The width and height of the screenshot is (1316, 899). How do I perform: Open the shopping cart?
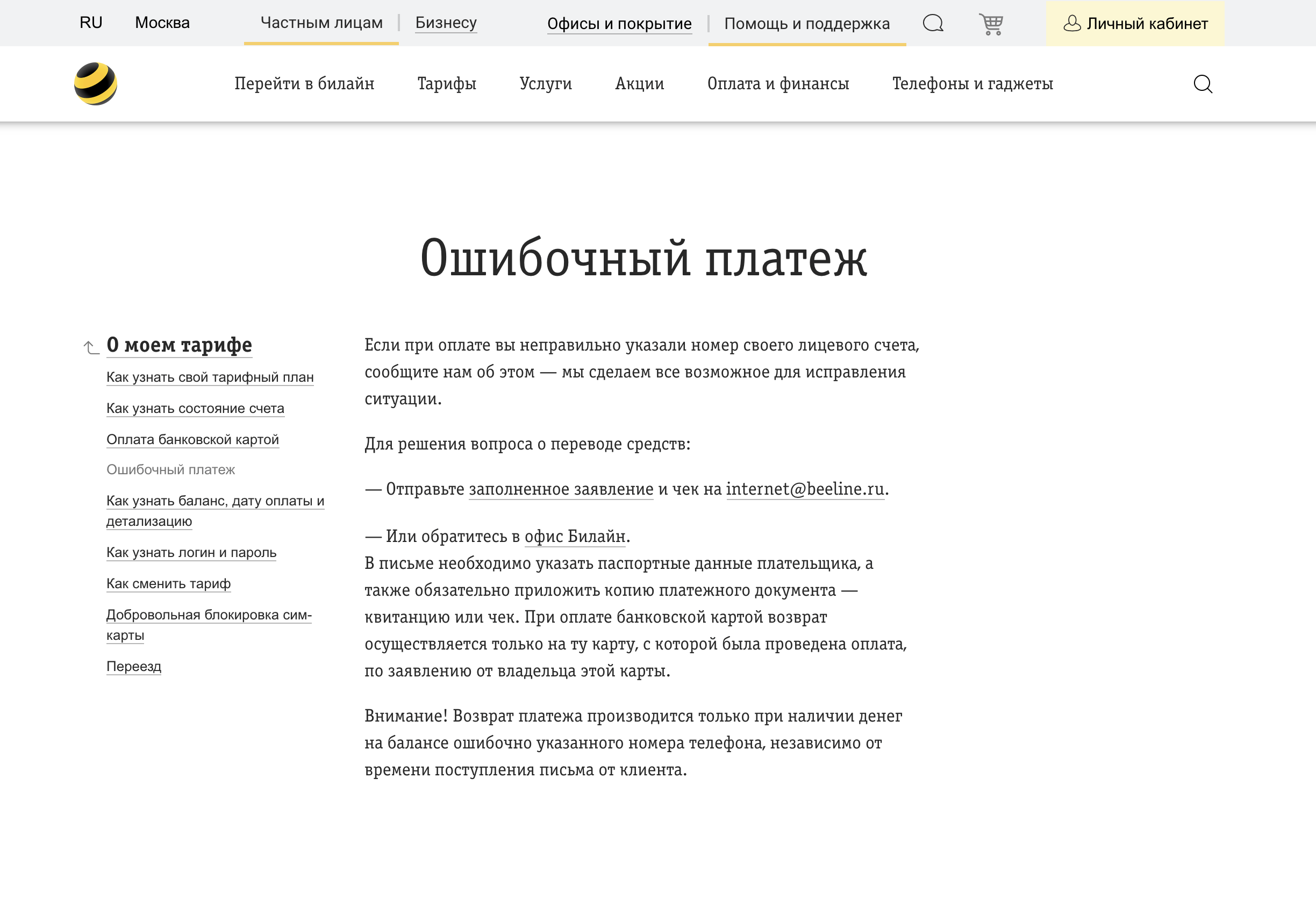(x=990, y=23)
